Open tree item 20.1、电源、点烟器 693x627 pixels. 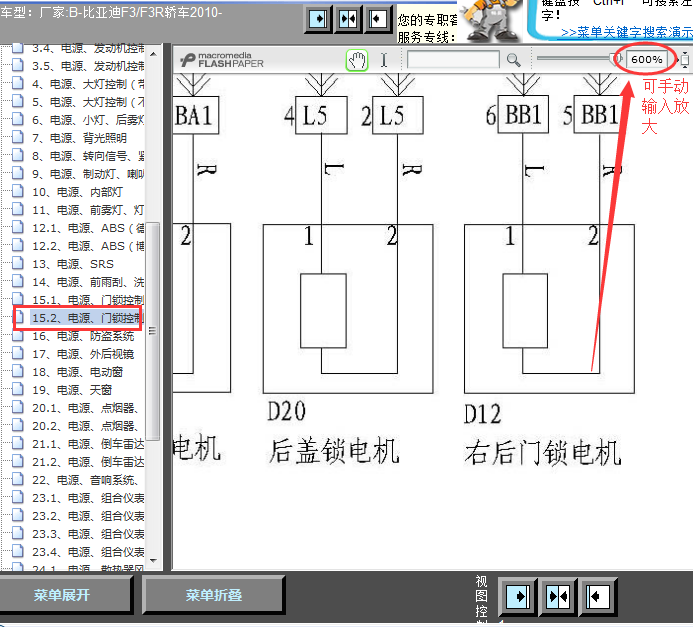pos(85,408)
